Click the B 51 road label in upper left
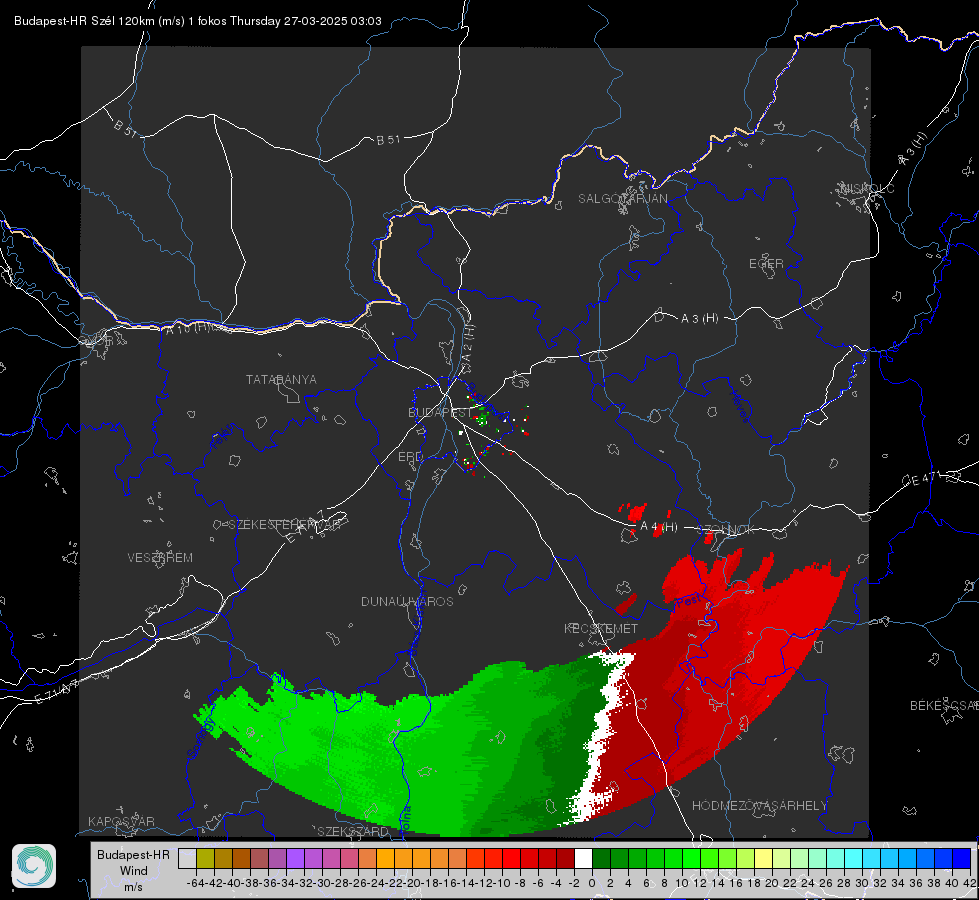The width and height of the screenshot is (979, 900). coord(125,128)
